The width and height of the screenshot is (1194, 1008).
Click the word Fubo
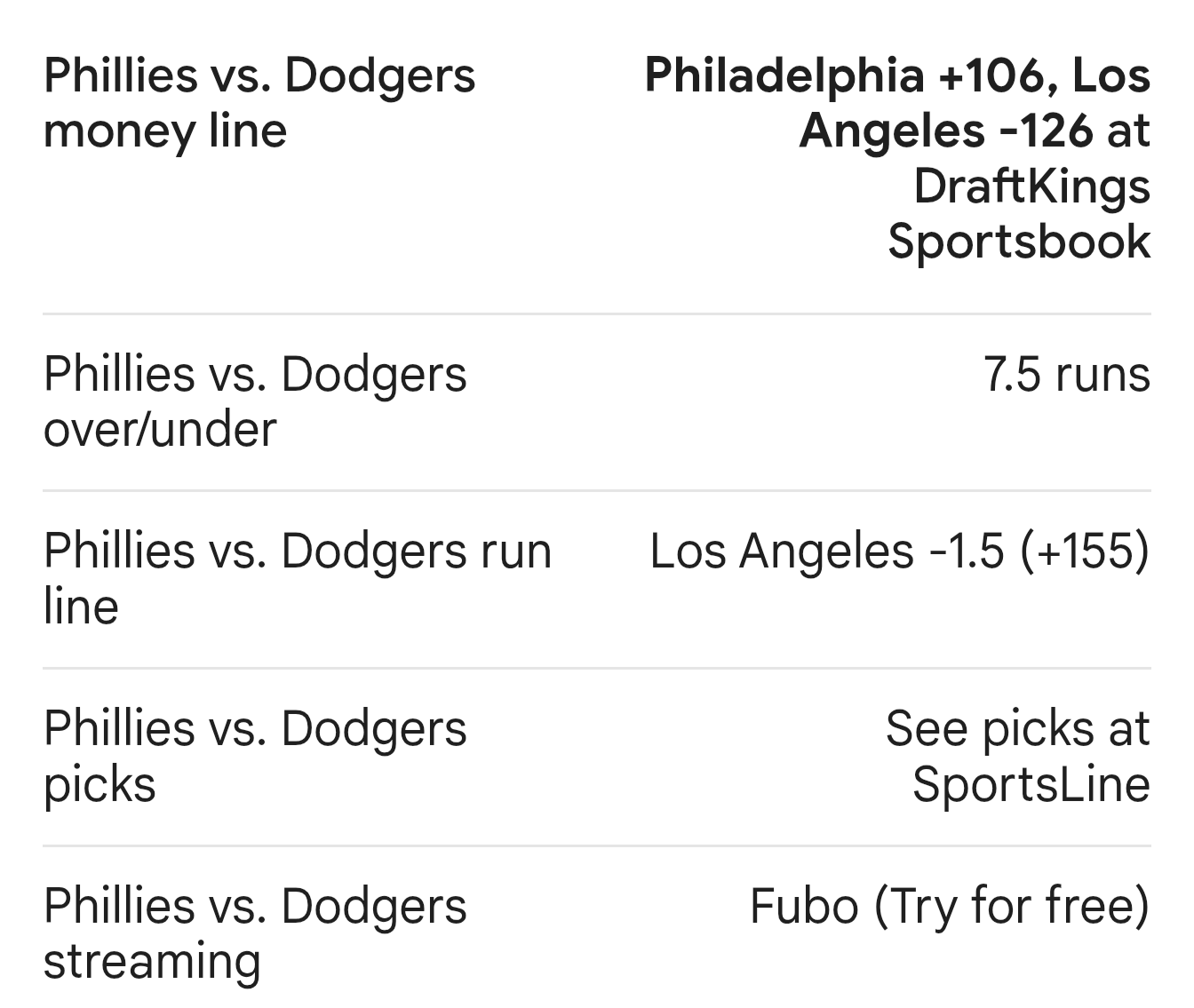[803, 907]
